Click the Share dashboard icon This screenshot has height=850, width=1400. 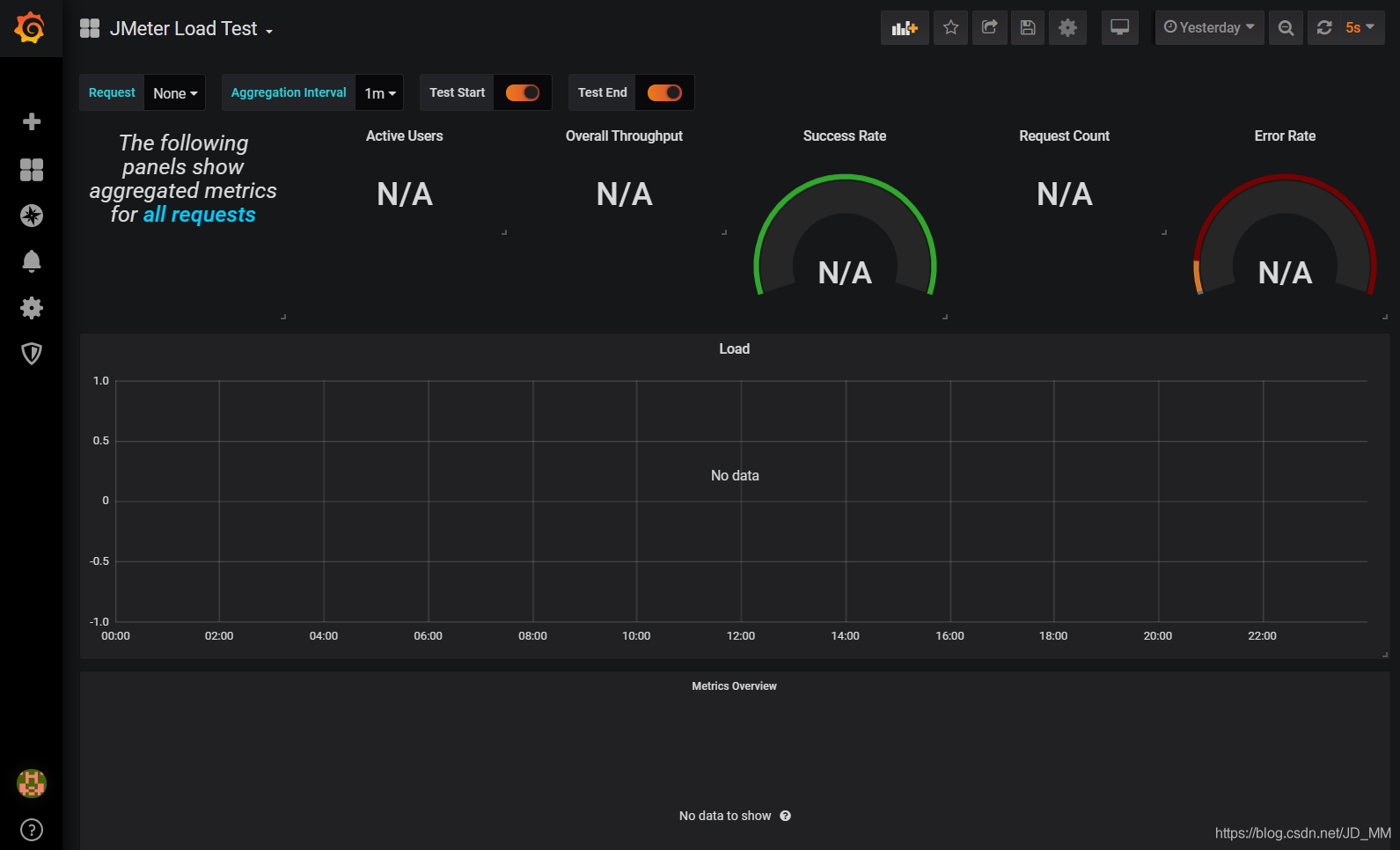(x=989, y=28)
